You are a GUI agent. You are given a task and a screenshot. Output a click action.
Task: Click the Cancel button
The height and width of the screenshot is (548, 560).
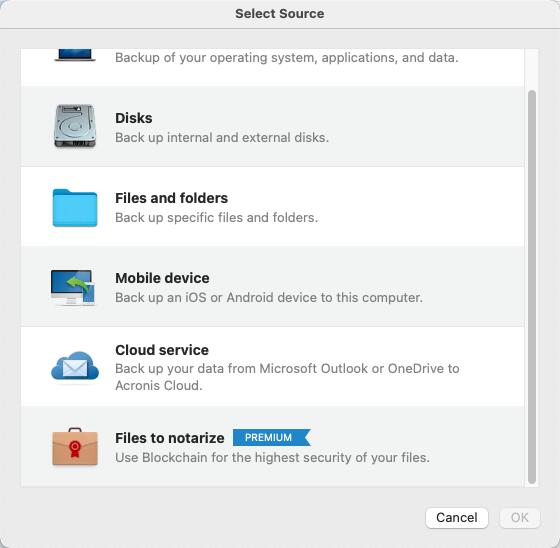(456, 518)
